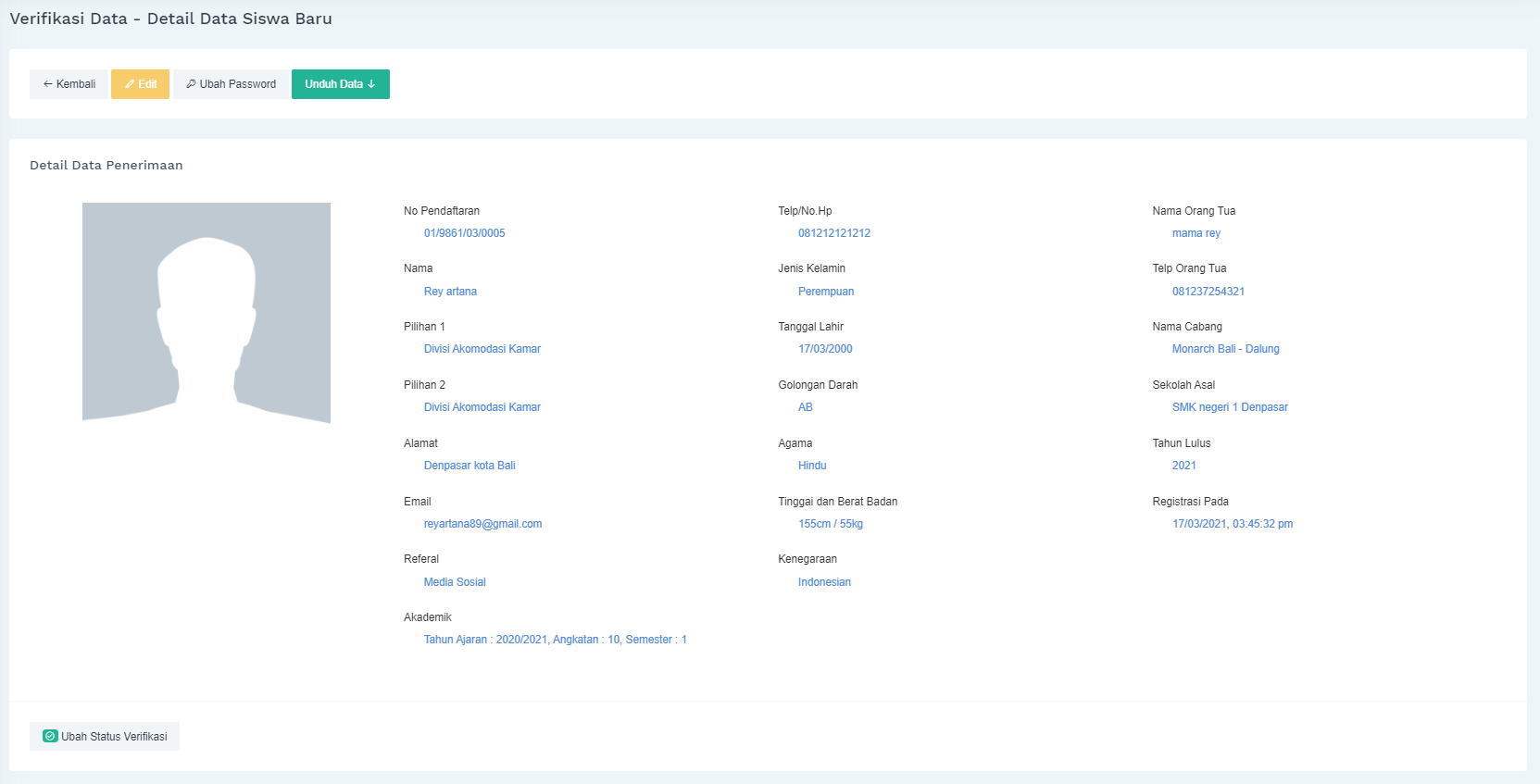Select the name value Rey artana
Viewport: 1540px width, 784px height.
450,292
